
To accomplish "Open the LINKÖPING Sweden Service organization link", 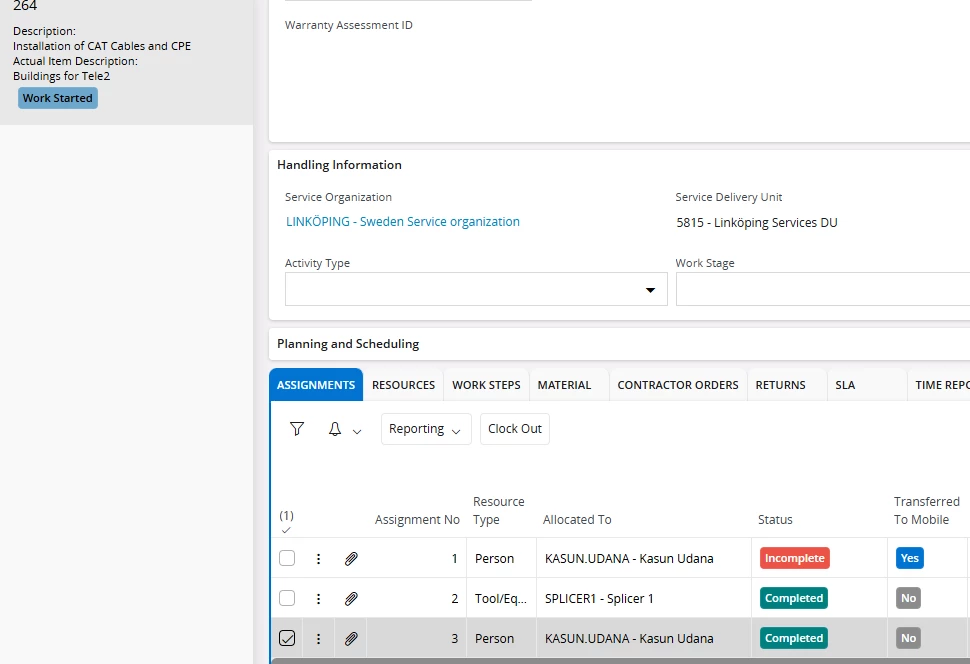I will (x=403, y=221).
